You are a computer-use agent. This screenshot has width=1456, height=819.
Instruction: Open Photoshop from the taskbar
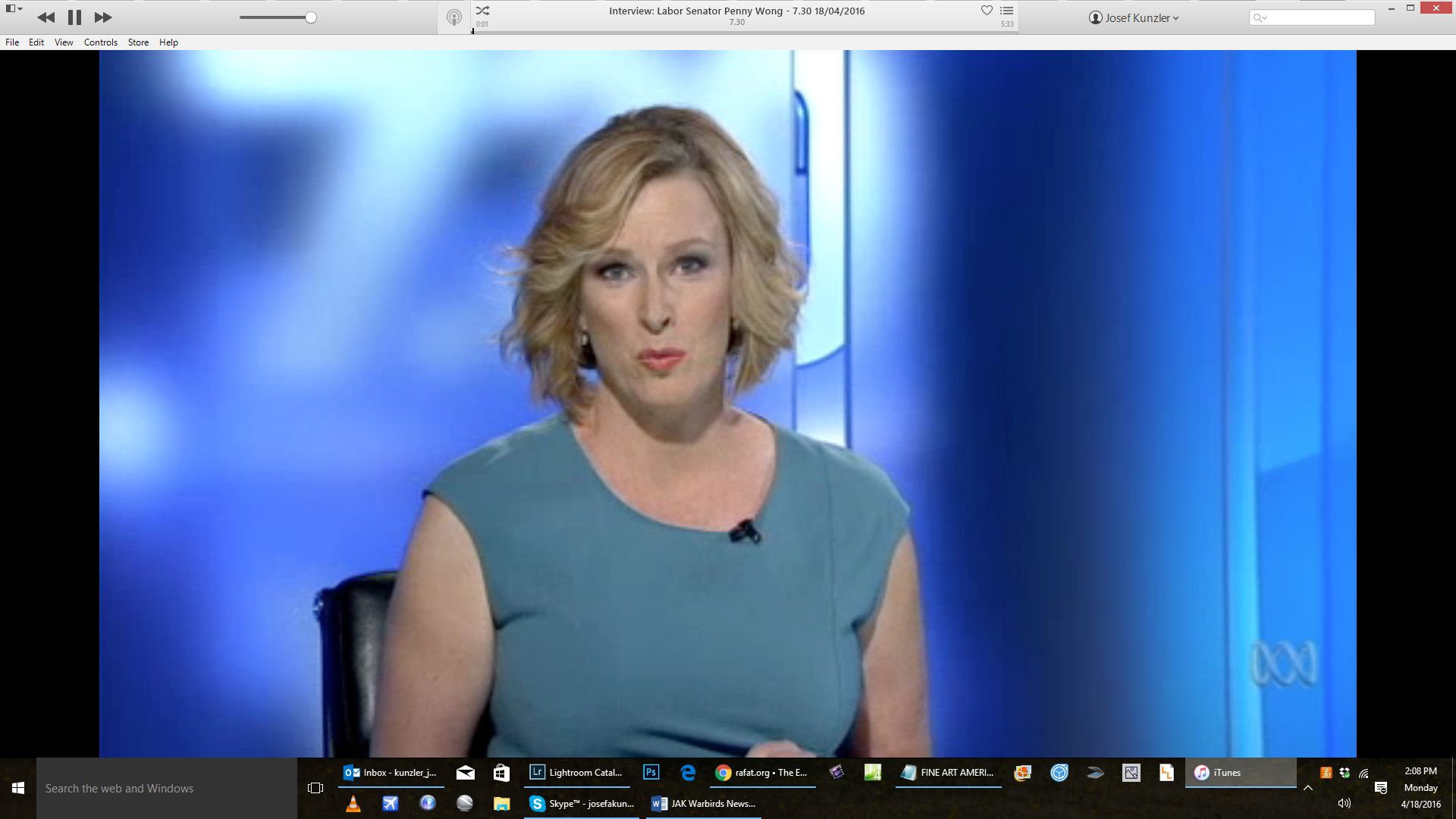(x=651, y=773)
